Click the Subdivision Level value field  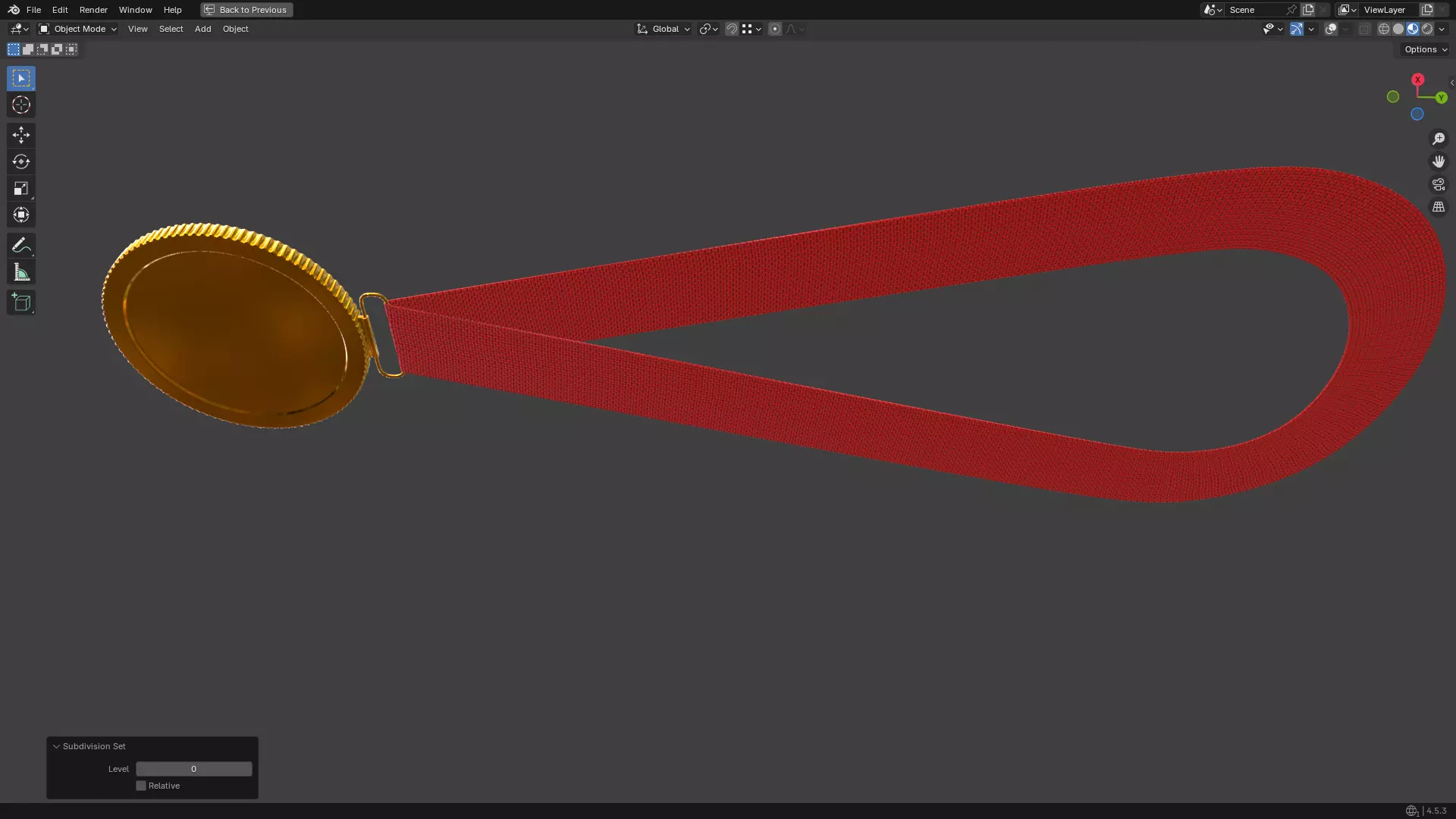pyautogui.click(x=193, y=769)
